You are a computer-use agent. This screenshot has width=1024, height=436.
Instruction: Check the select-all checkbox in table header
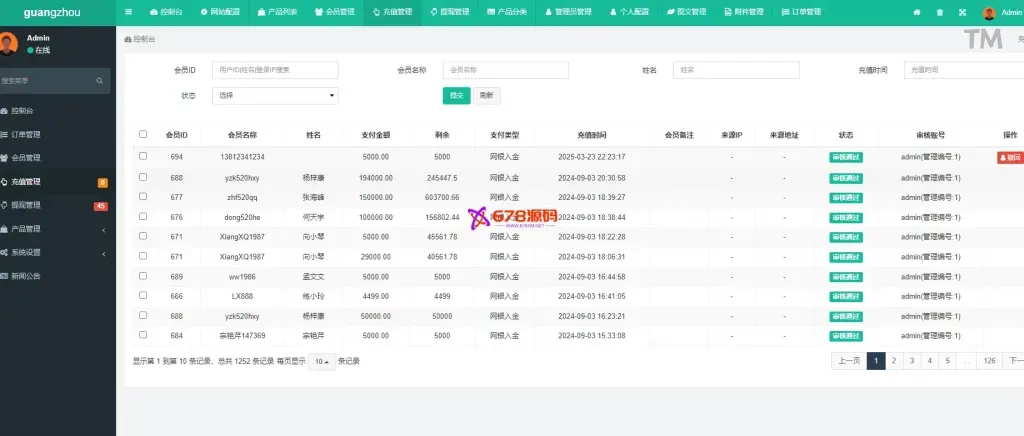click(143, 134)
